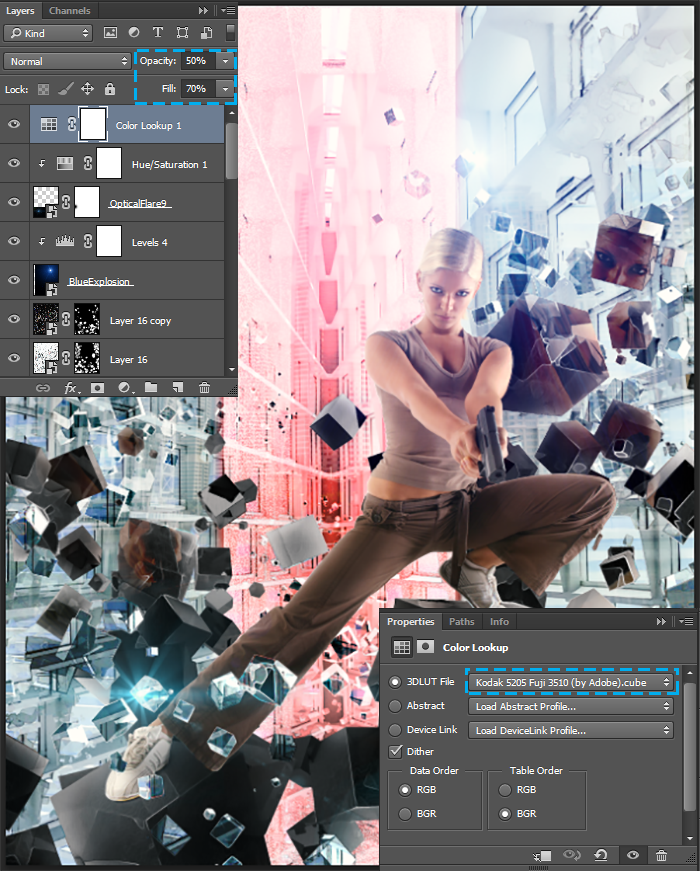Image resolution: width=700 pixels, height=871 pixels.
Task: Switch to the Properties tab
Action: [x=411, y=622]
